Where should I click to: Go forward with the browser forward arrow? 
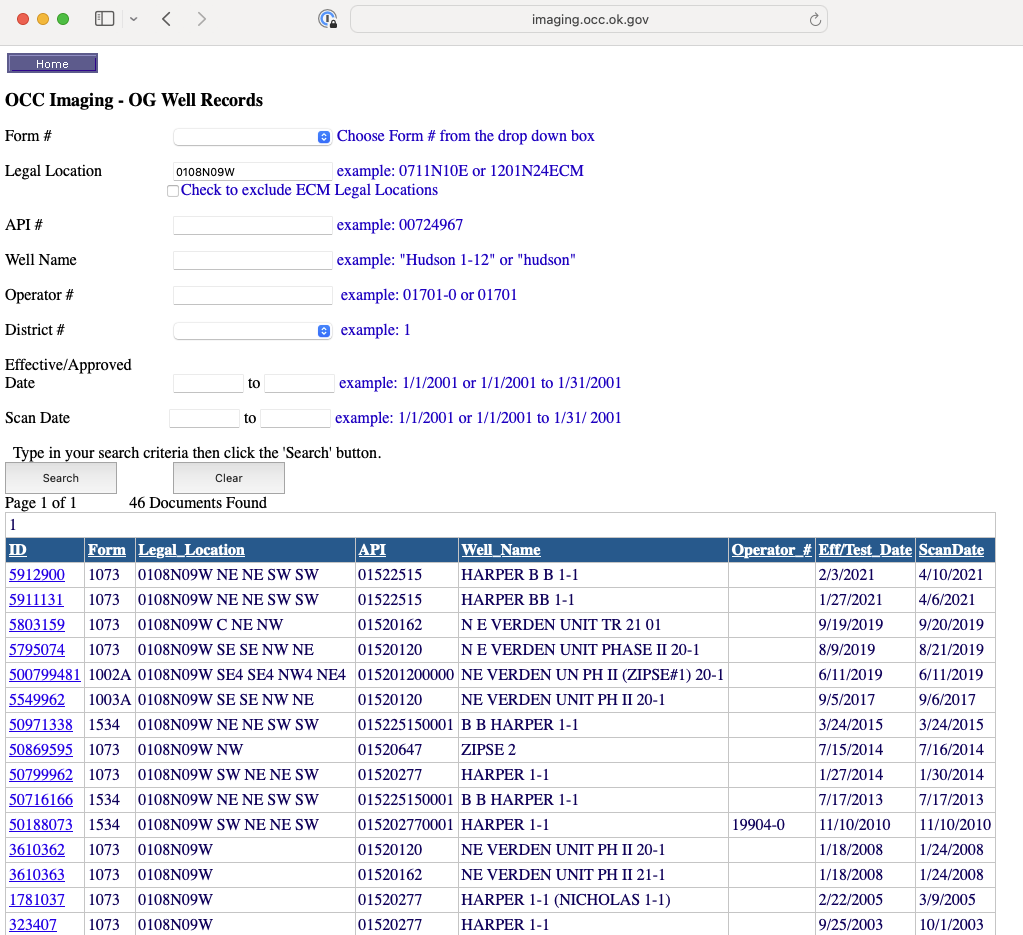coord(202,19)
